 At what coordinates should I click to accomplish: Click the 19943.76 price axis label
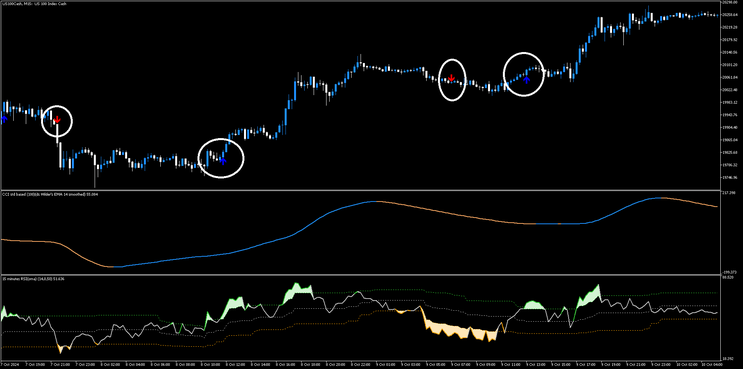[x=730, y=115]
